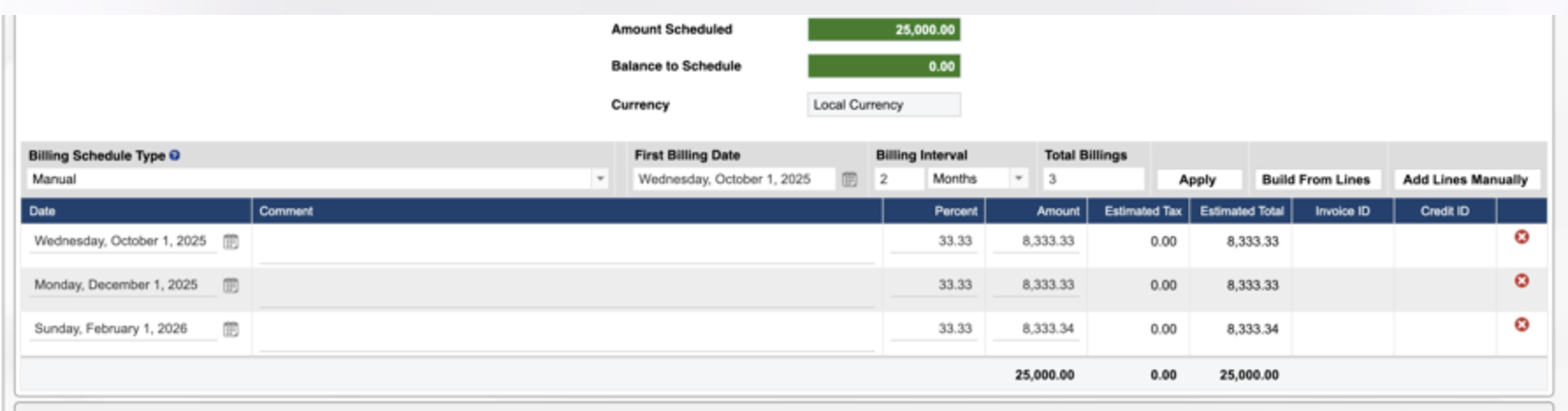Delete the February 1, 2026 billing line
Screen dimensions: 1568x411
click(x=1521, y=325)
